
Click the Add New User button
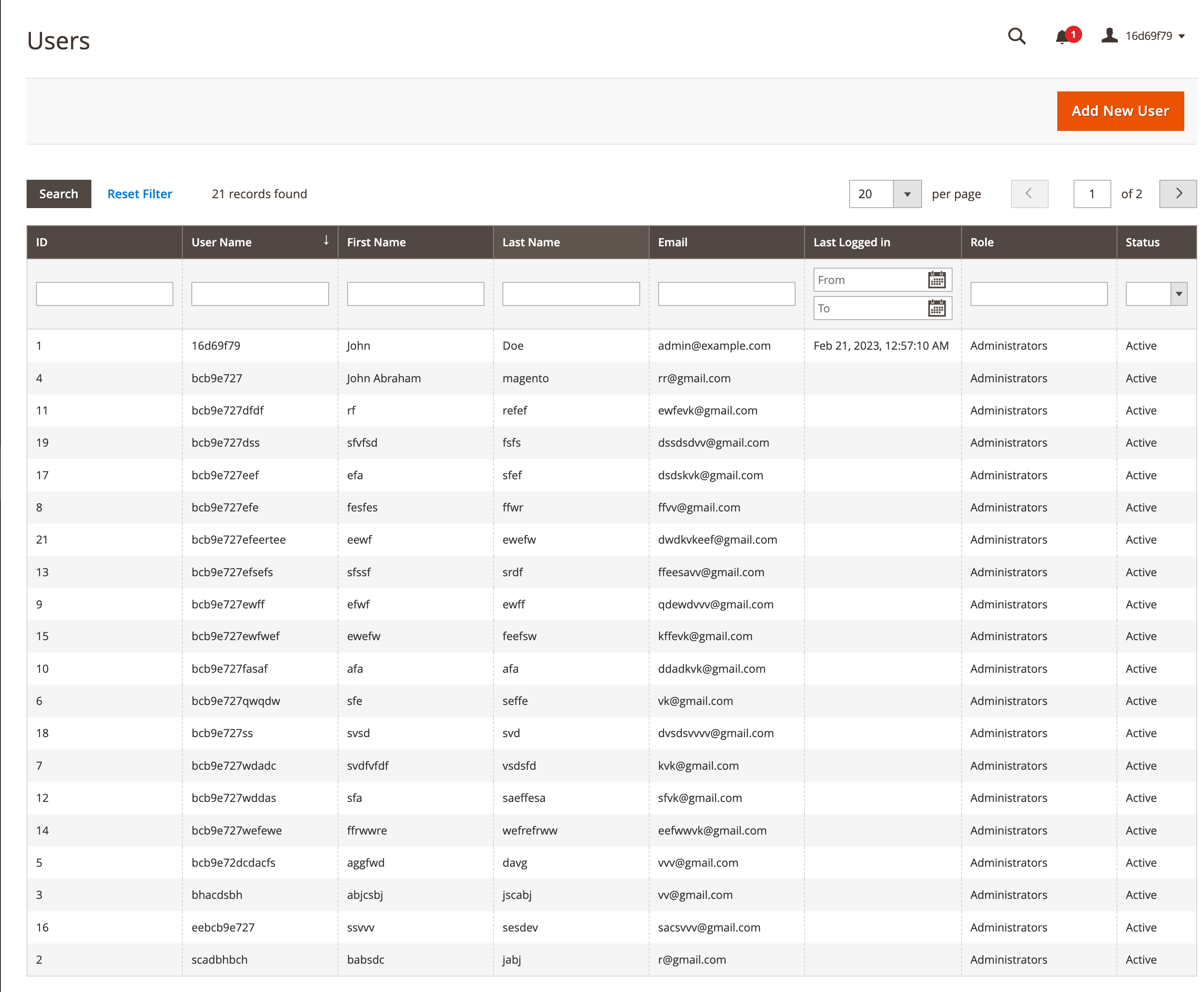click(1119, 111)
